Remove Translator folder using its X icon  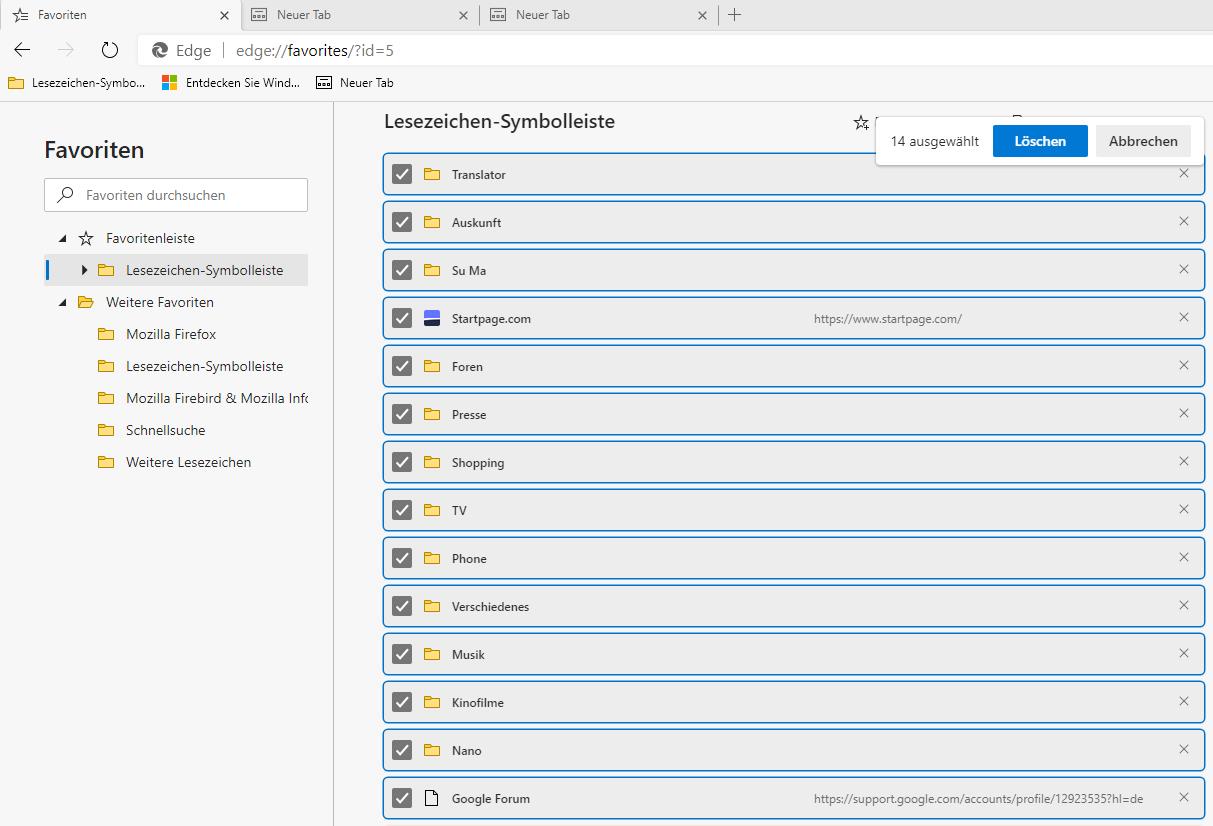[1184, 174]
